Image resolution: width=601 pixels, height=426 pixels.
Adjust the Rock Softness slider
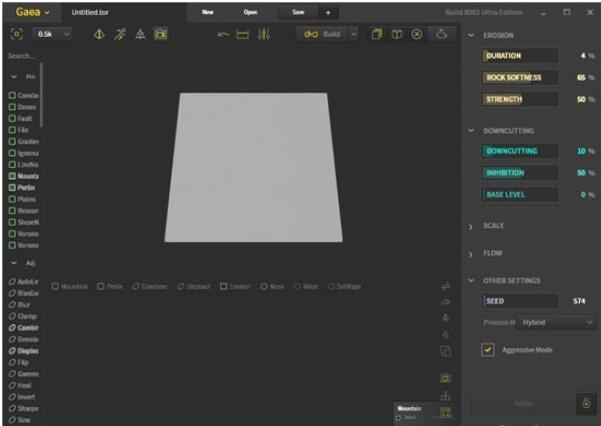pos(520,77)
